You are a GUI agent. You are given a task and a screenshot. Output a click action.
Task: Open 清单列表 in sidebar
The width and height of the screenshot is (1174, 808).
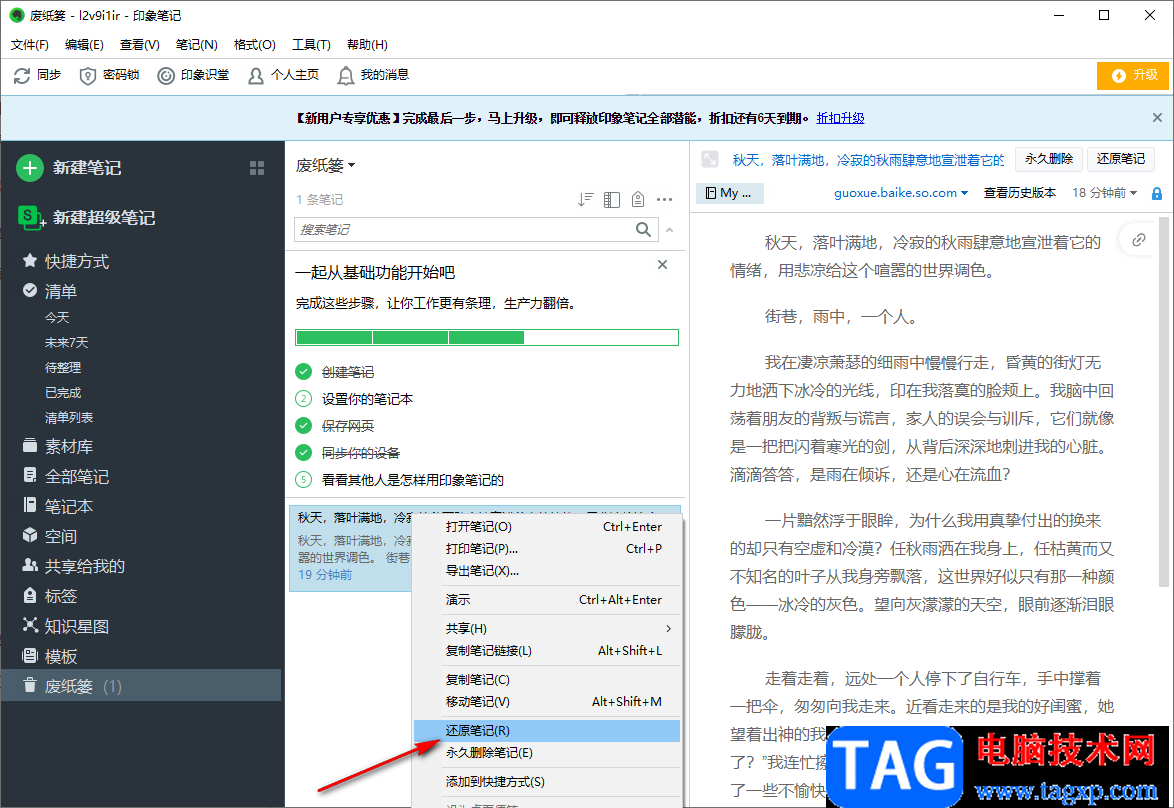69,417
